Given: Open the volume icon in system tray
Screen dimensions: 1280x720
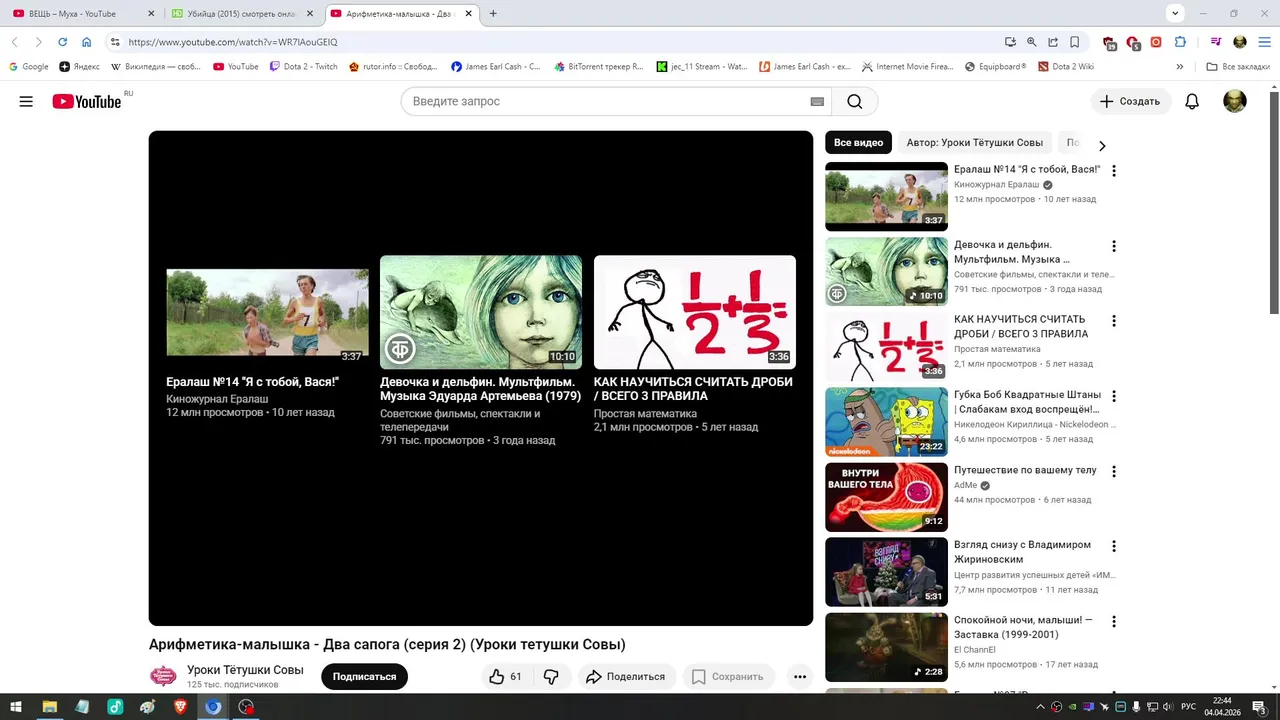Looking at the screenshot, I should 1168,707.
